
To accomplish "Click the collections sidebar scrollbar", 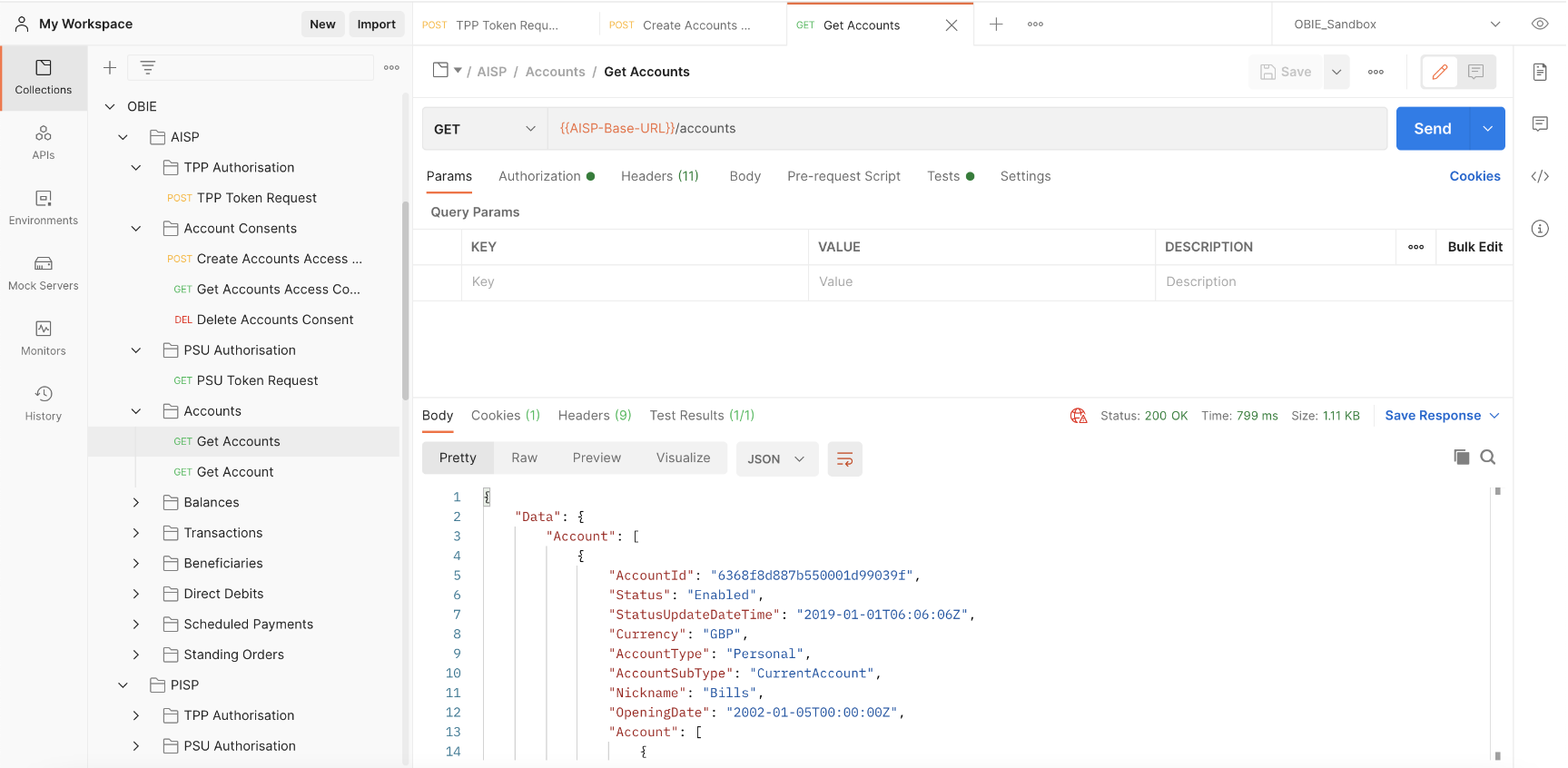I will coord(406,300).
